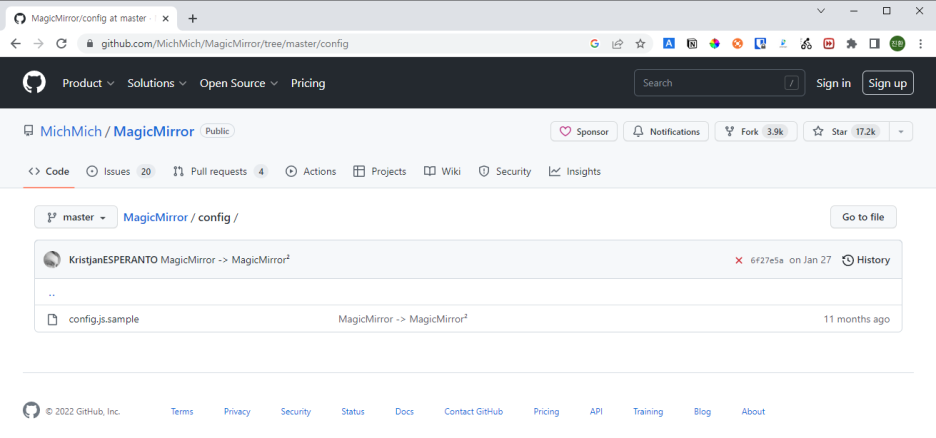Viewport: 936px width, 438px height.
Task: Click the footer GitHub logo
Action: click(31, 411)
